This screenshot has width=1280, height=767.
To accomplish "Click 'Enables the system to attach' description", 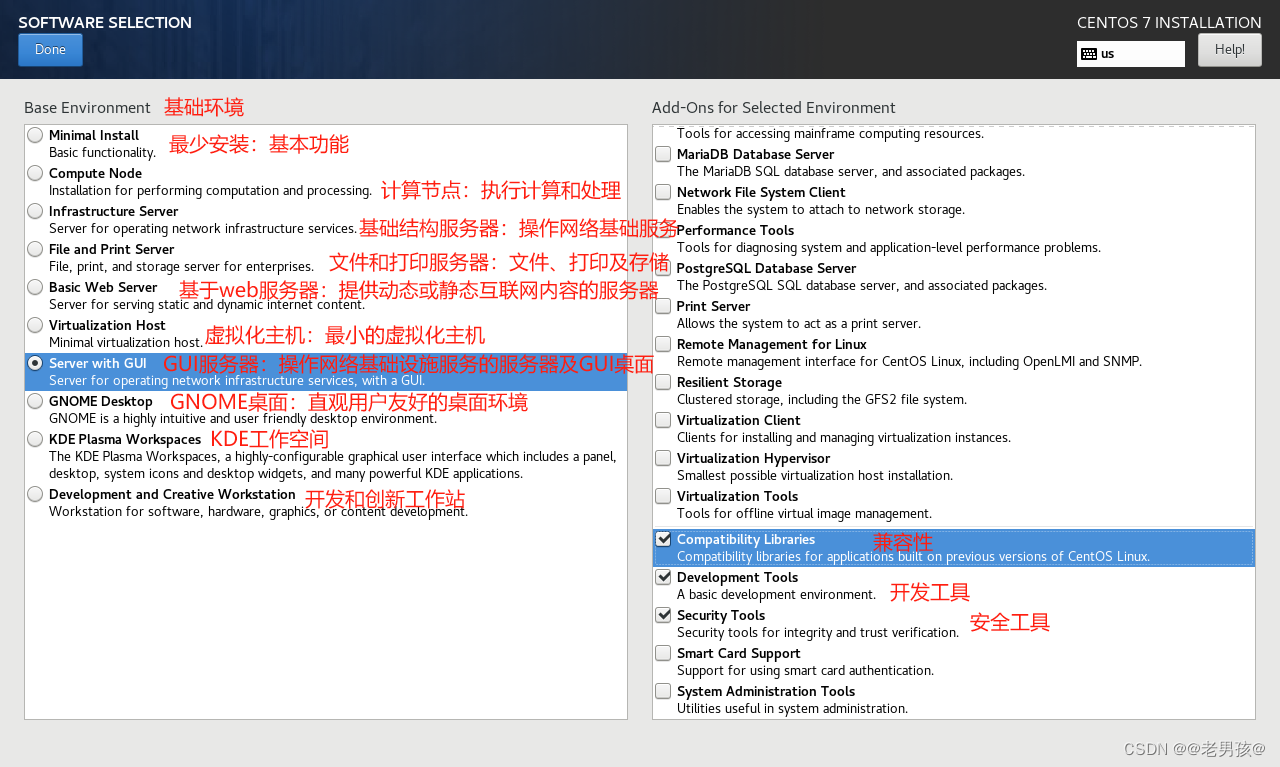I will (821, 210).
